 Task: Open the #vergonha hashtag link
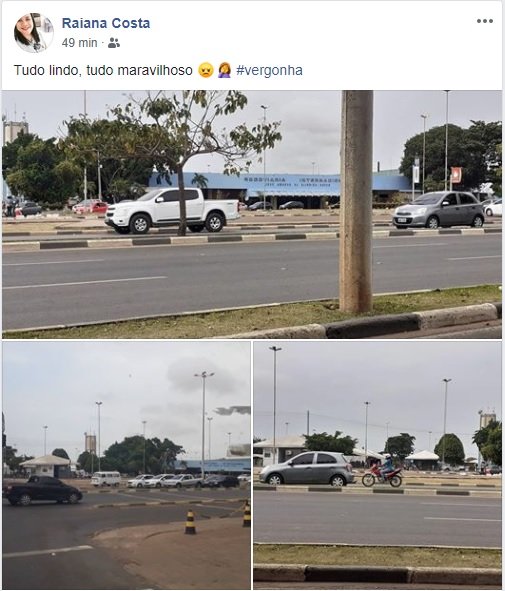coord(269,70)
